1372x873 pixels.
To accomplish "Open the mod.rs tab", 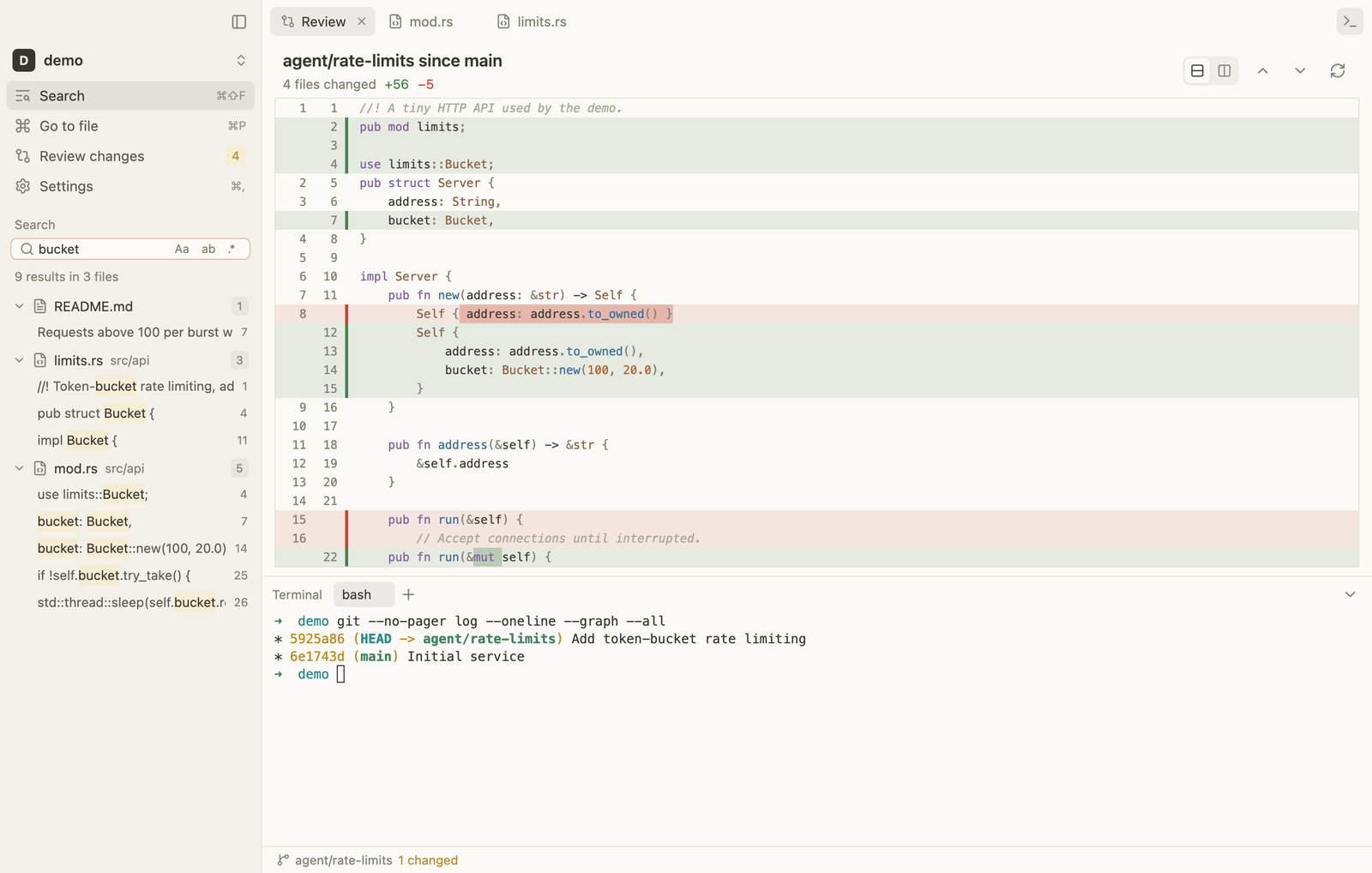I will [421, 21].
